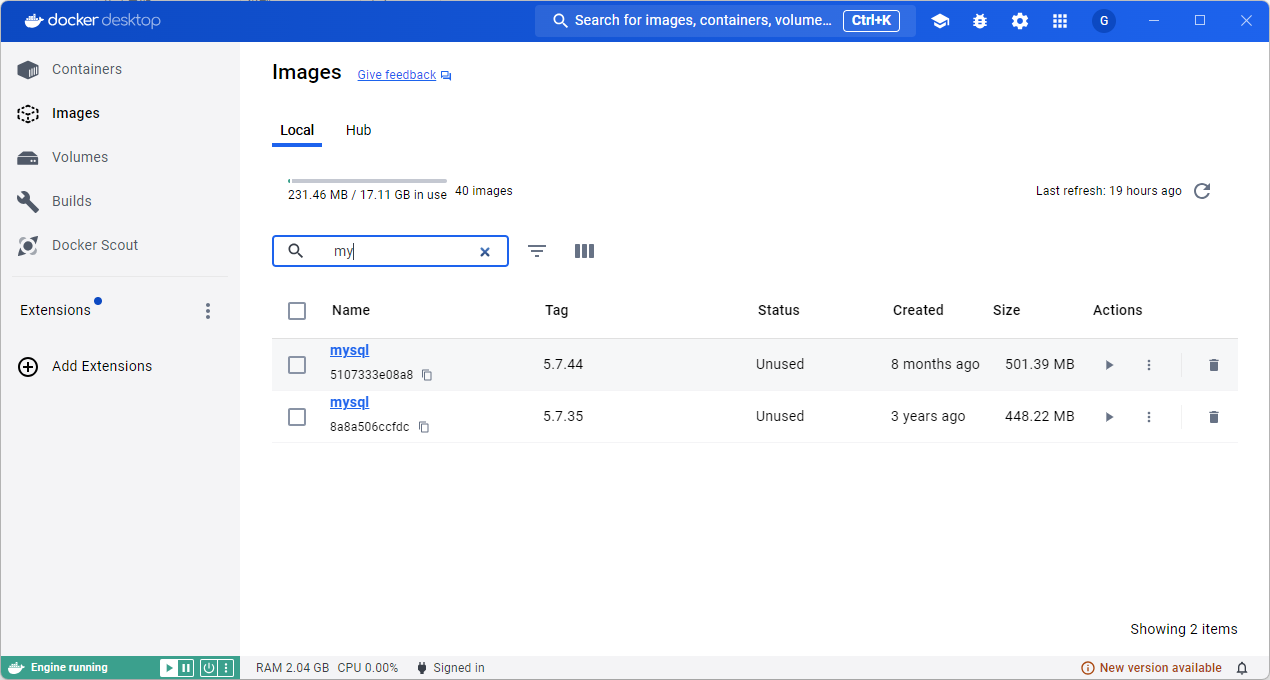
Task: Copy image ID 8a8a506ccfdc
Action: pos(423,427)
